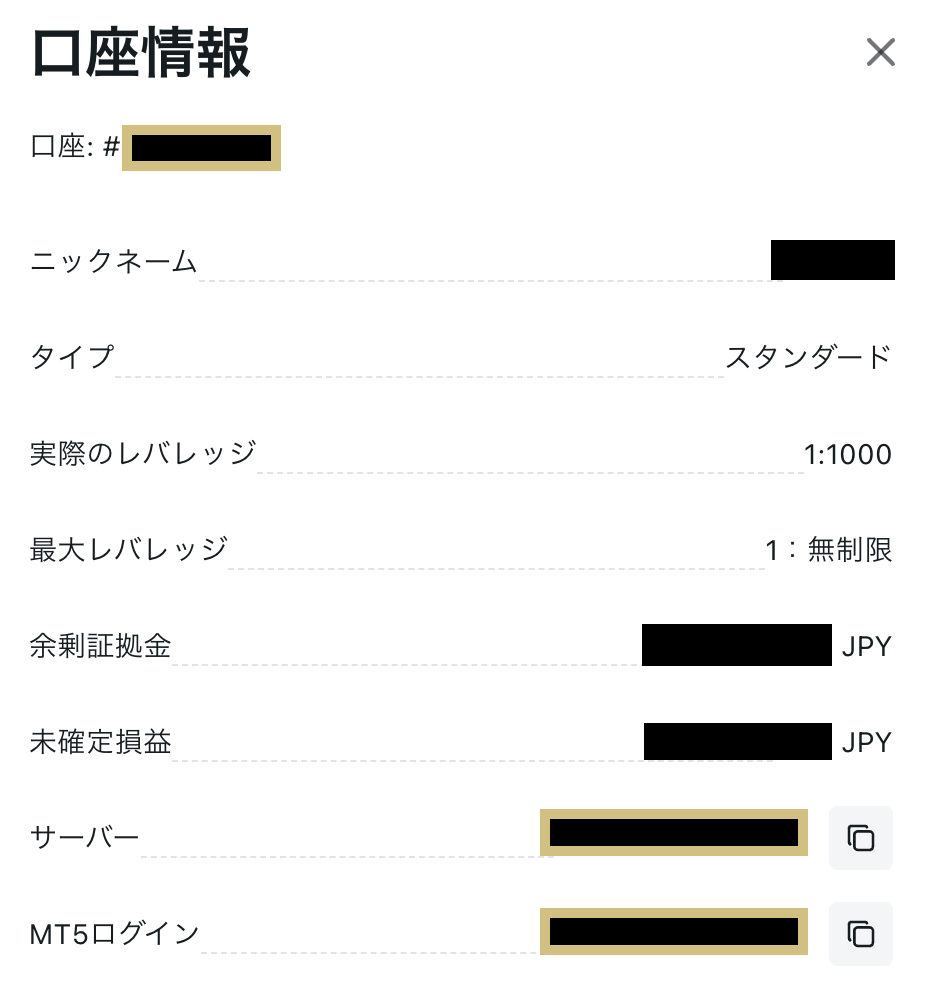Click the 実際のレバレッジ label

click(x=143, y=454)
